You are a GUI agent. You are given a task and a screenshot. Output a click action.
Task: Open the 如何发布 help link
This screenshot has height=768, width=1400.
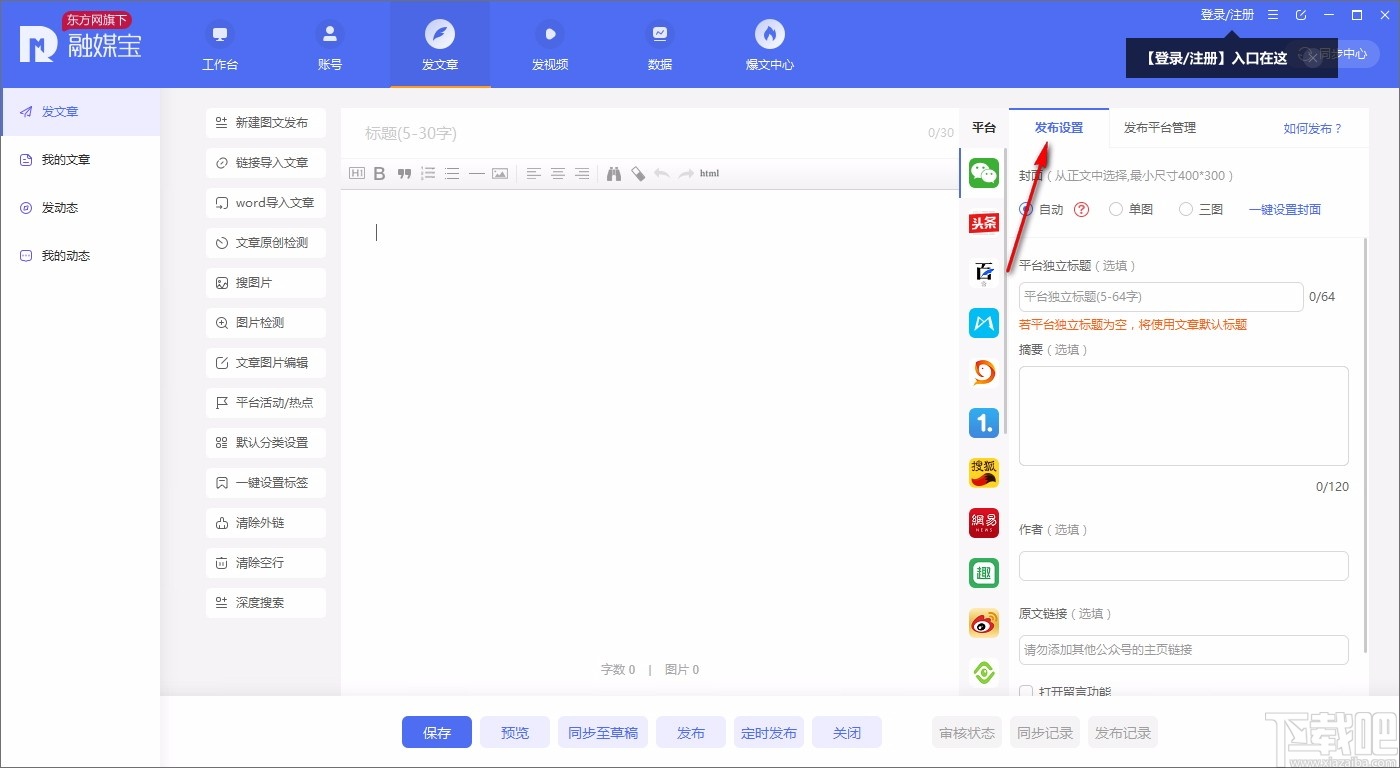[x=1313, y=127]
